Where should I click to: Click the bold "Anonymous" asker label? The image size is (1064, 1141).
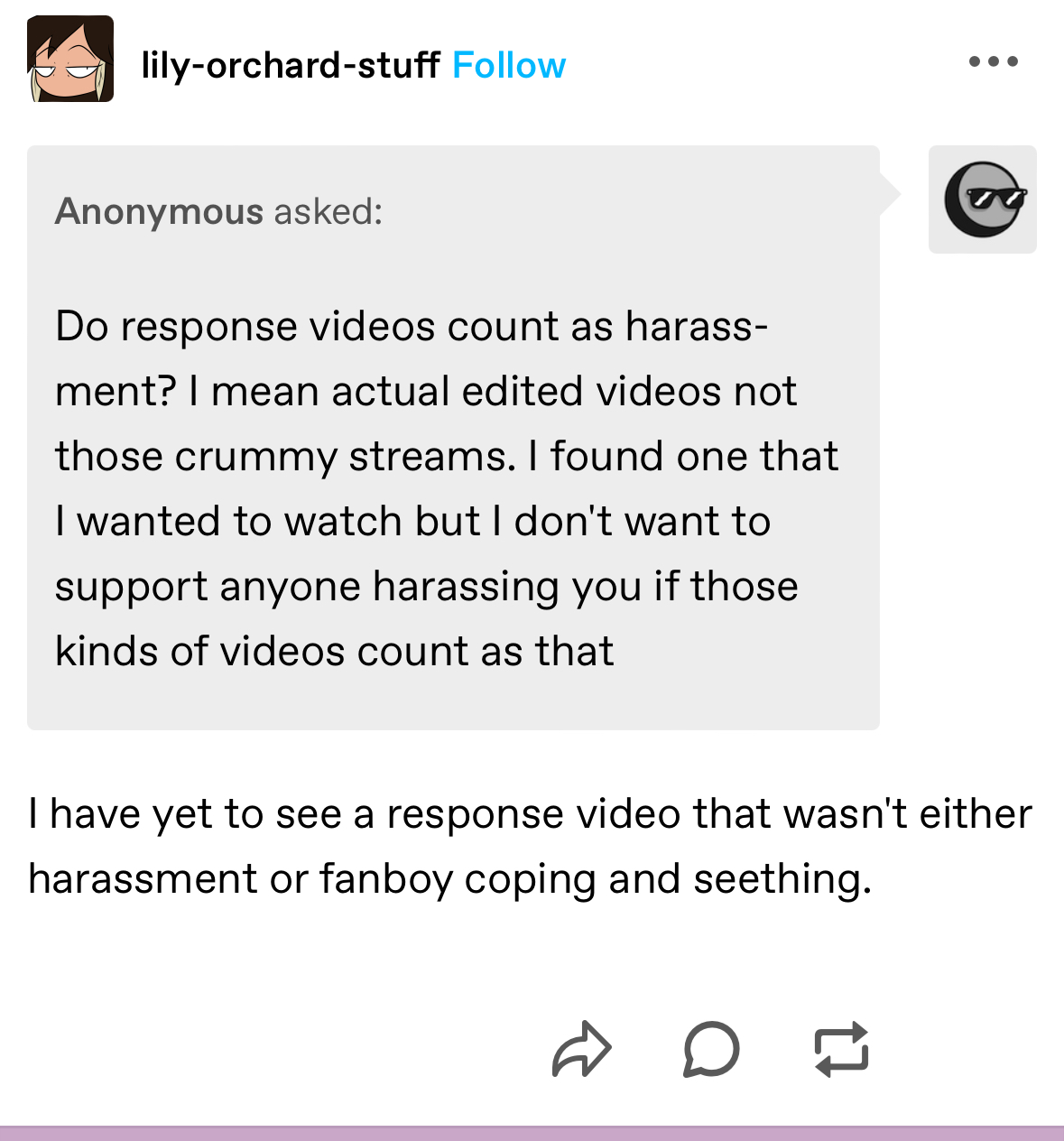[159, 211]
